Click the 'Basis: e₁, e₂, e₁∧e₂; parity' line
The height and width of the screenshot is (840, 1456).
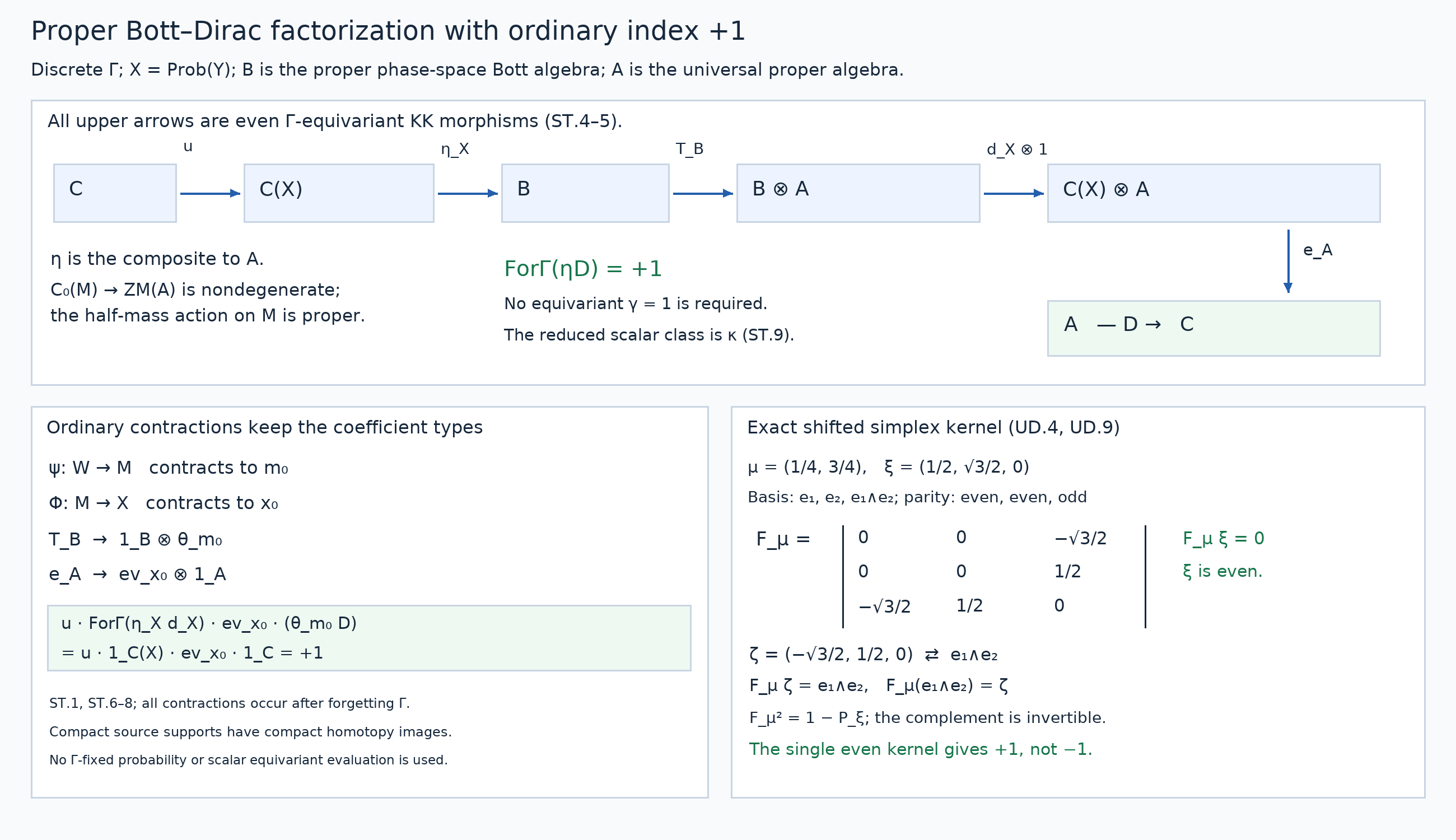click(917, 497)
